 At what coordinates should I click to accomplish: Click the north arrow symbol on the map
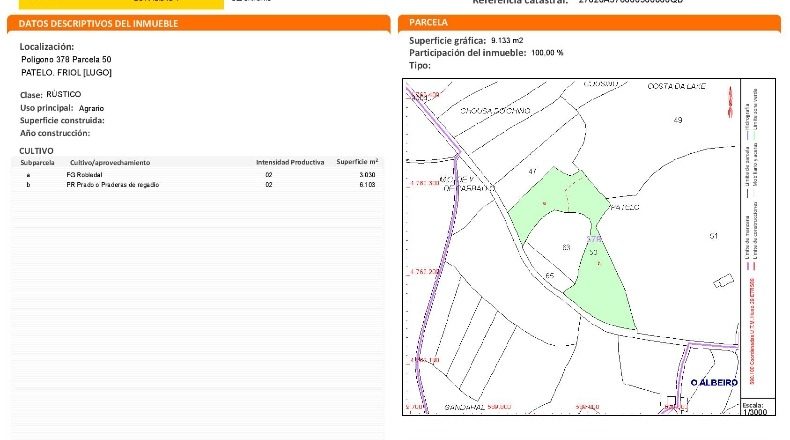(730, 102)
